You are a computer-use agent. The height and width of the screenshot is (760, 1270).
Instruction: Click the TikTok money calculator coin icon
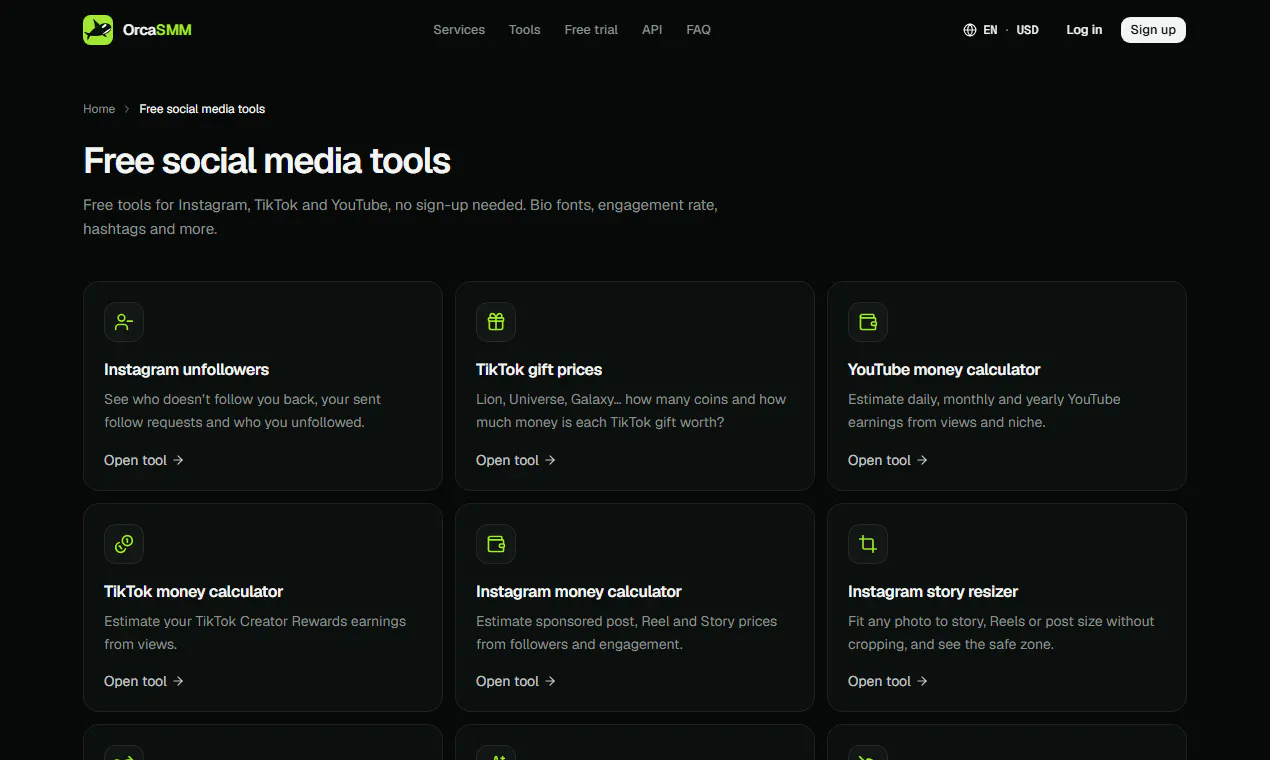(x=124, y=544)
